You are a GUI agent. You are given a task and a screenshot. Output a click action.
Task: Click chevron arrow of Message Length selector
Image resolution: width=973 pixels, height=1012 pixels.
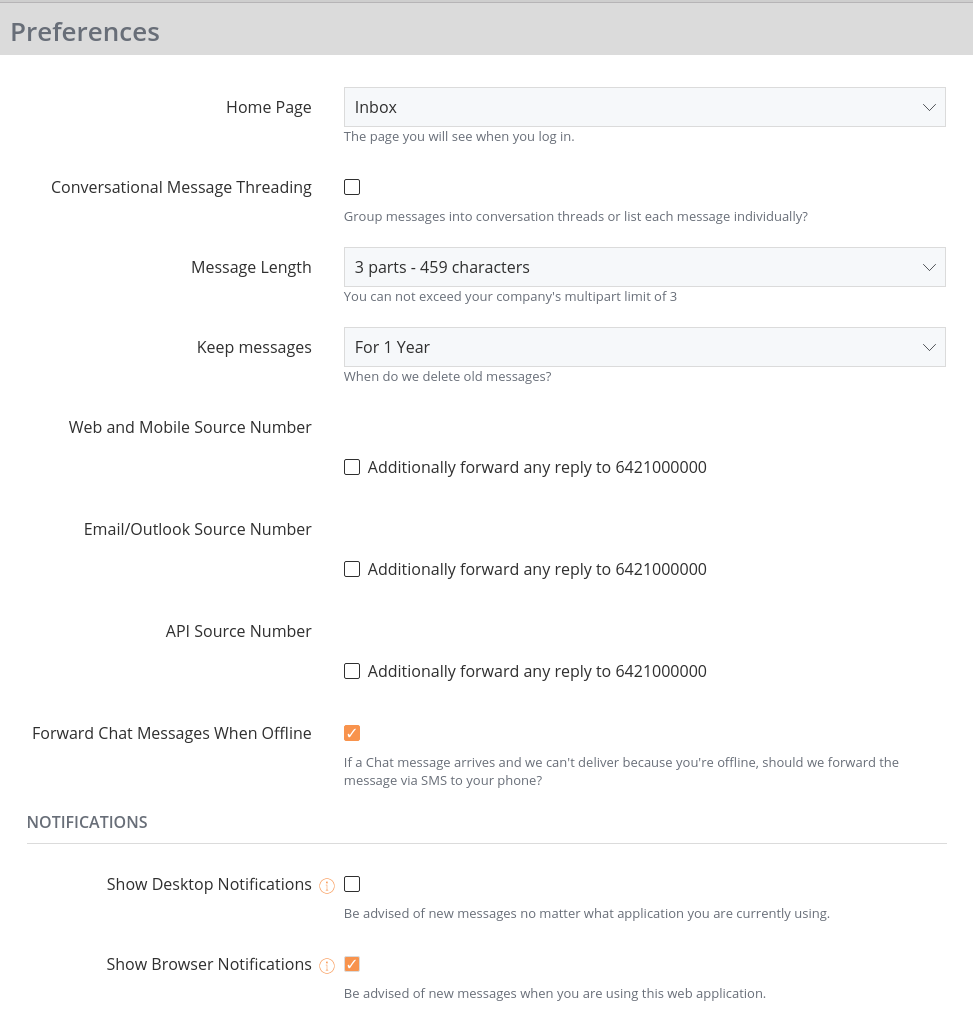pyautogui.click(x=929, y=267)
